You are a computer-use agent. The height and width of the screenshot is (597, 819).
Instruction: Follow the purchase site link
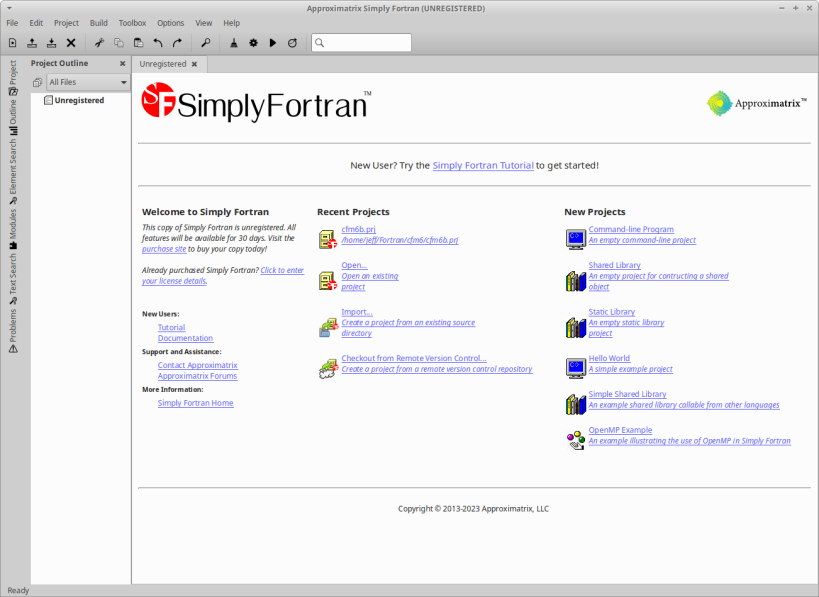click(x=164, y=249)
